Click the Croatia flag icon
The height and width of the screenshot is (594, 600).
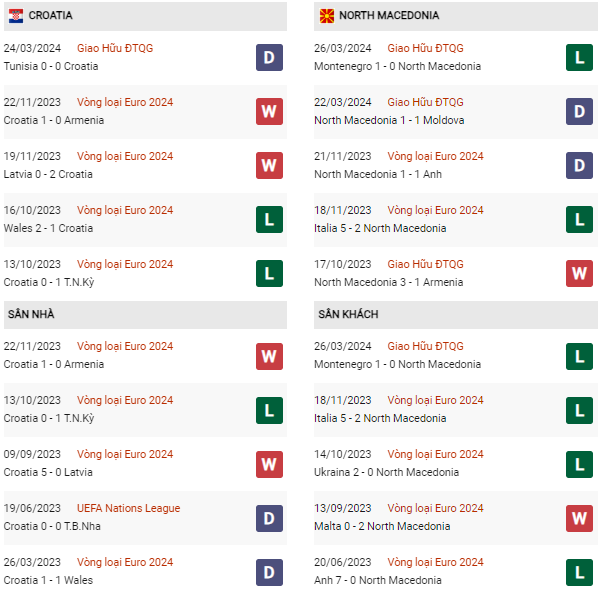tap(16, 16)
